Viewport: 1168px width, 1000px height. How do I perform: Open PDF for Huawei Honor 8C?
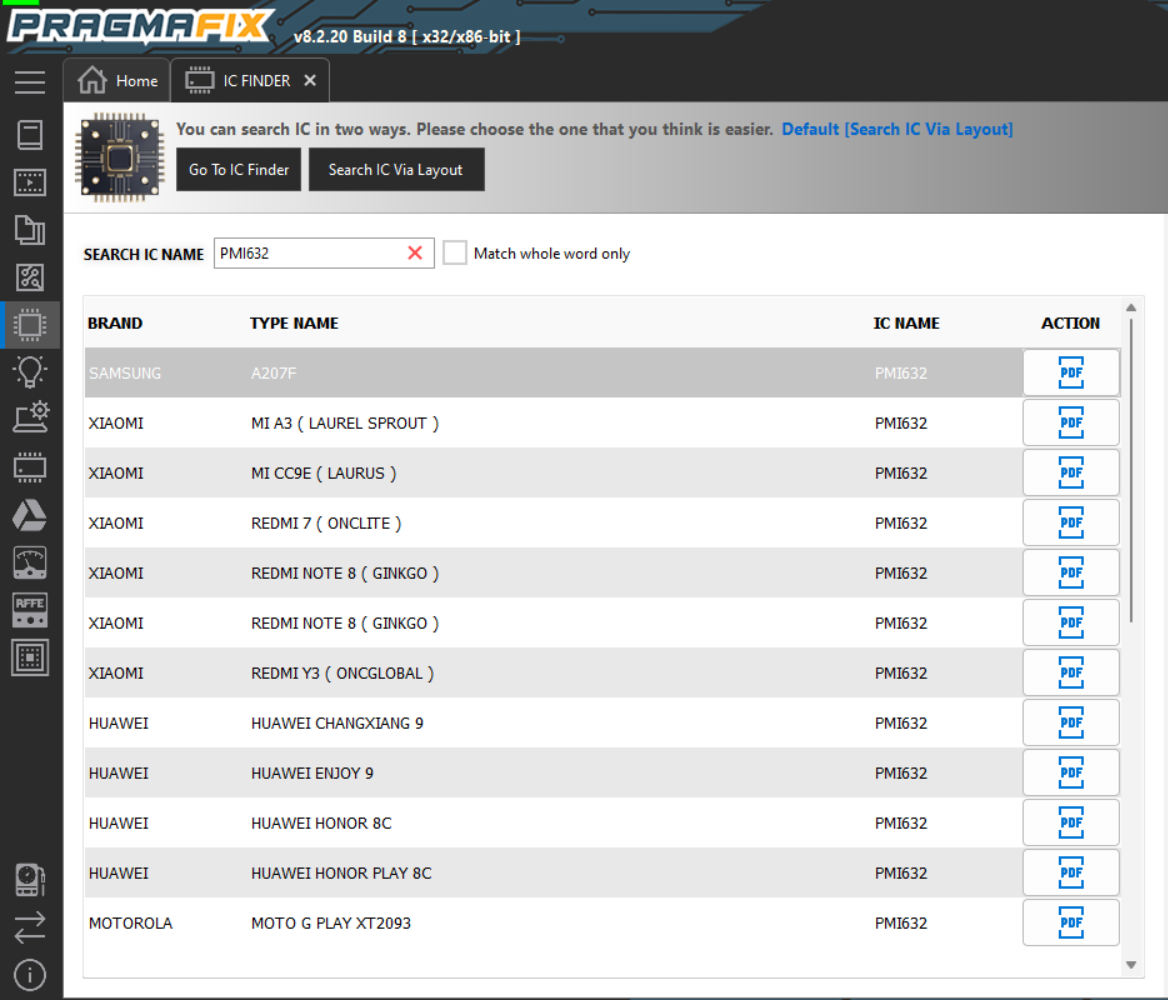(1070, 823)
